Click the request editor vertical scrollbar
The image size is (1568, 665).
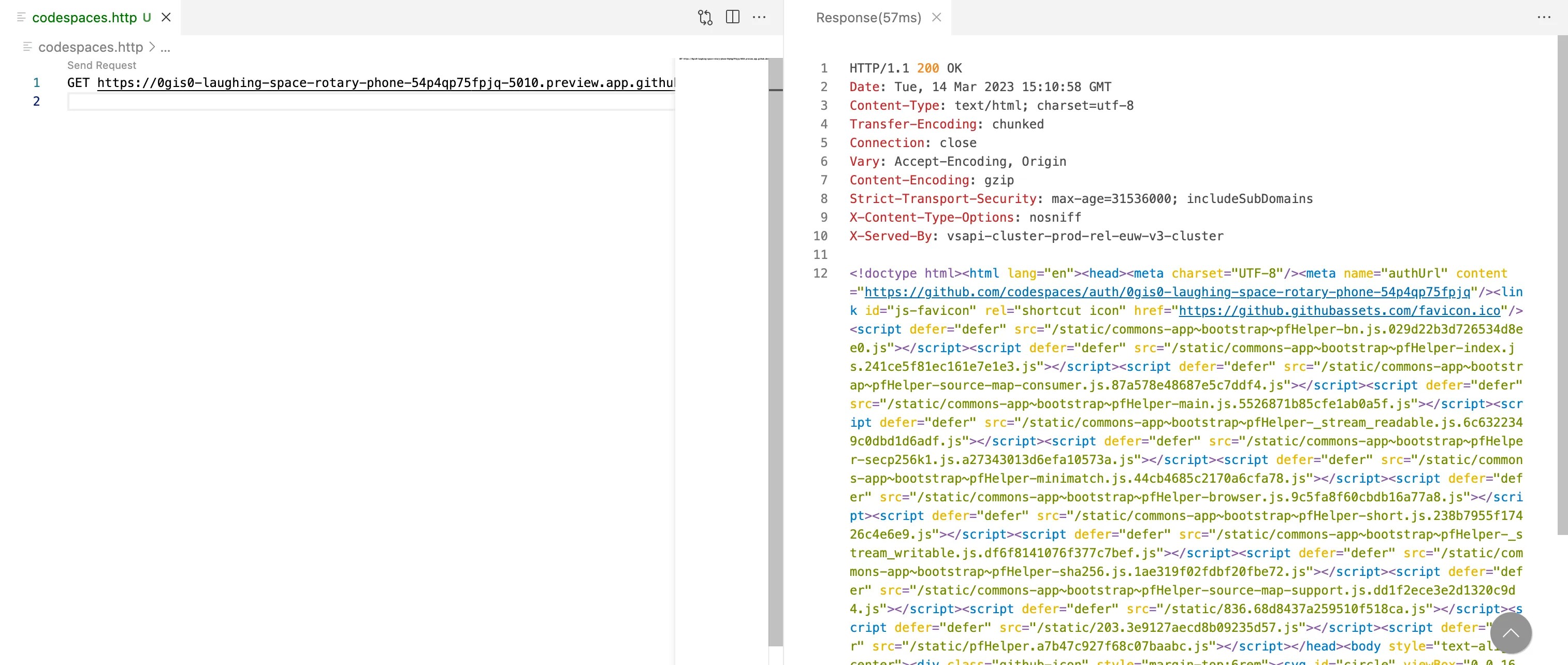pos(776,352)
